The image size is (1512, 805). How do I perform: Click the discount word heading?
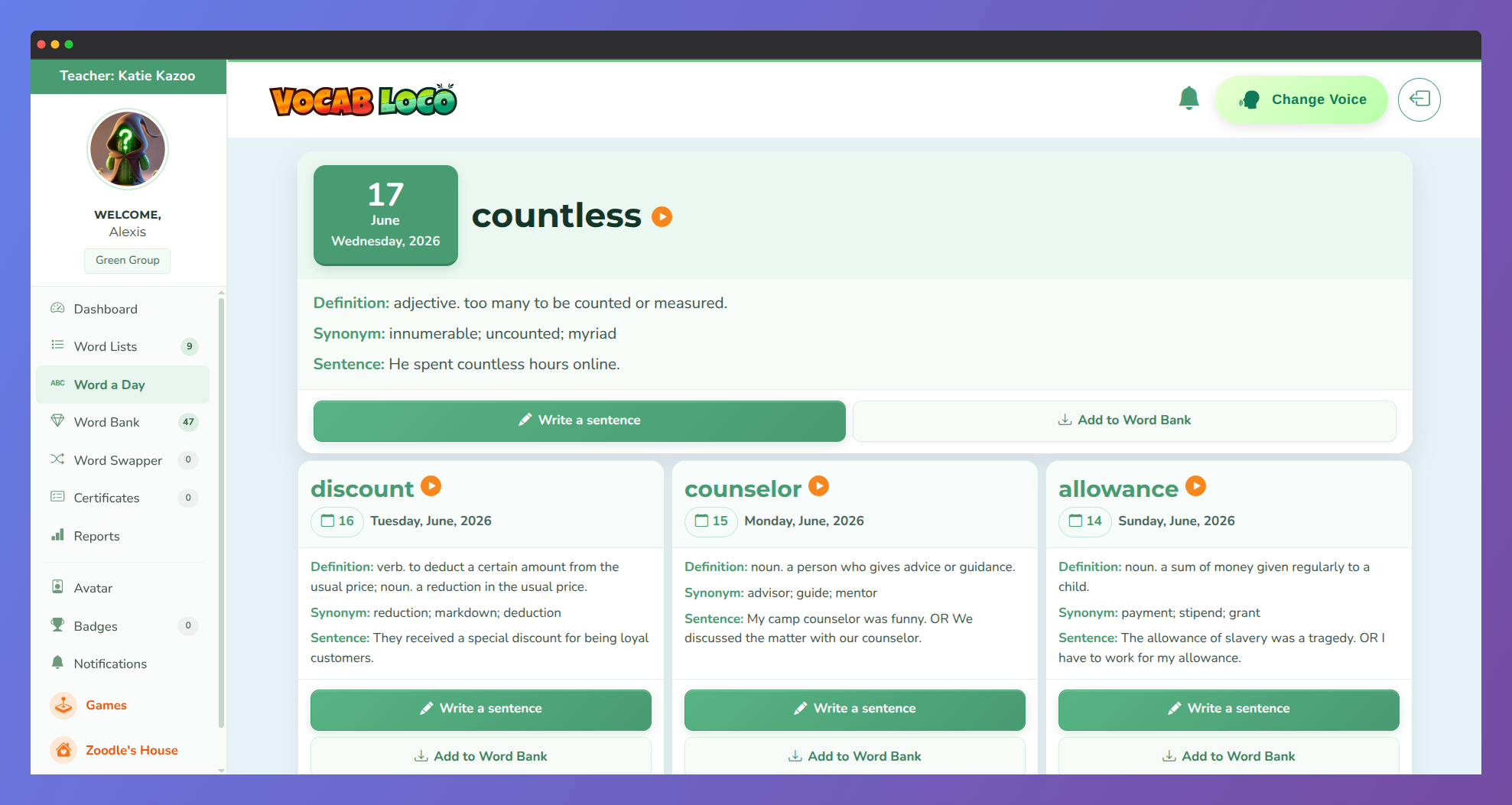point(363,489)
